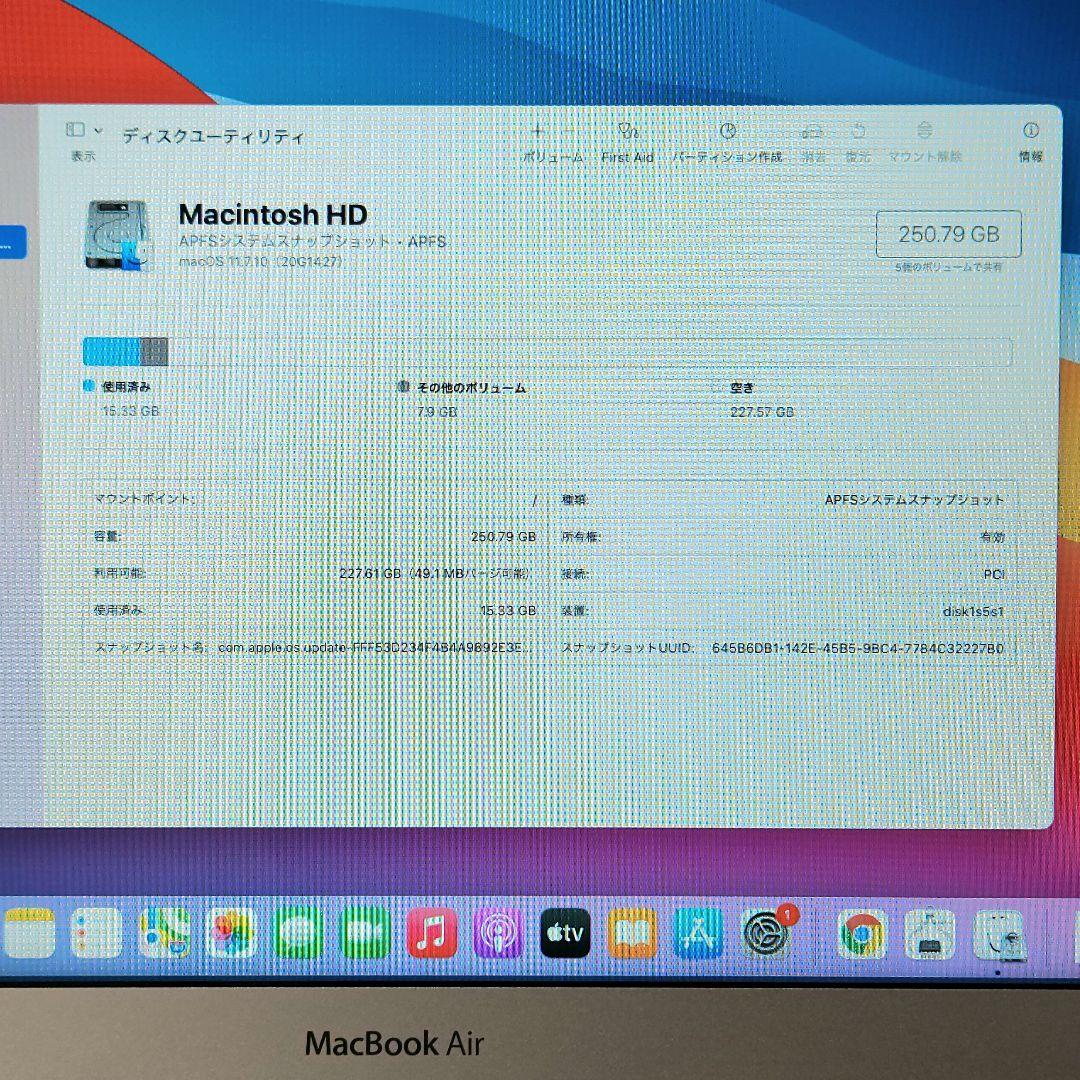Click Disk Utility icon in the Dock
Screen dimensions: 1080x1080
pyautogui.click(x=999, y=935)
